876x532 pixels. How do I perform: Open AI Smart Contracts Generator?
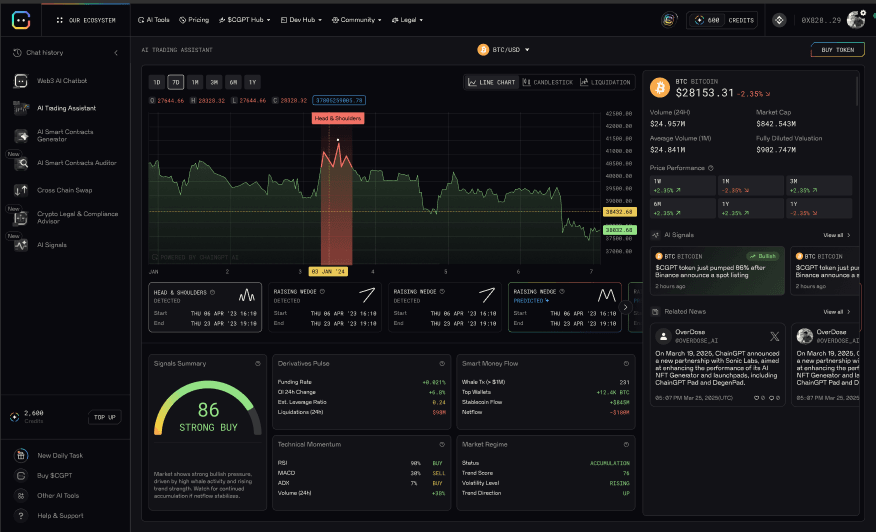click(65, 136)
